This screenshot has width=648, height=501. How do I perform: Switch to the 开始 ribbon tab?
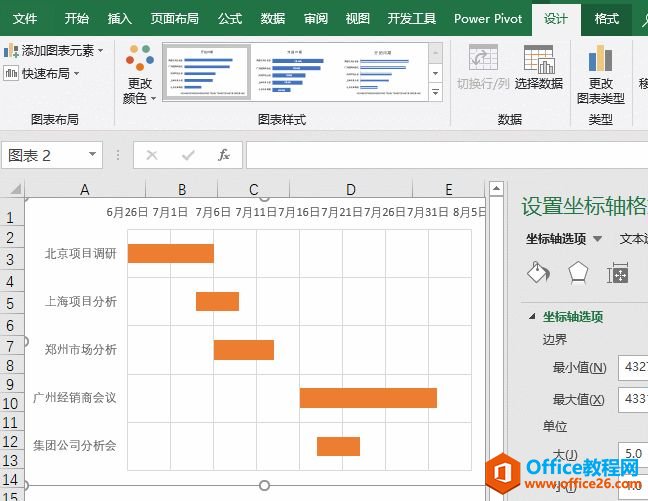[76, 19]
